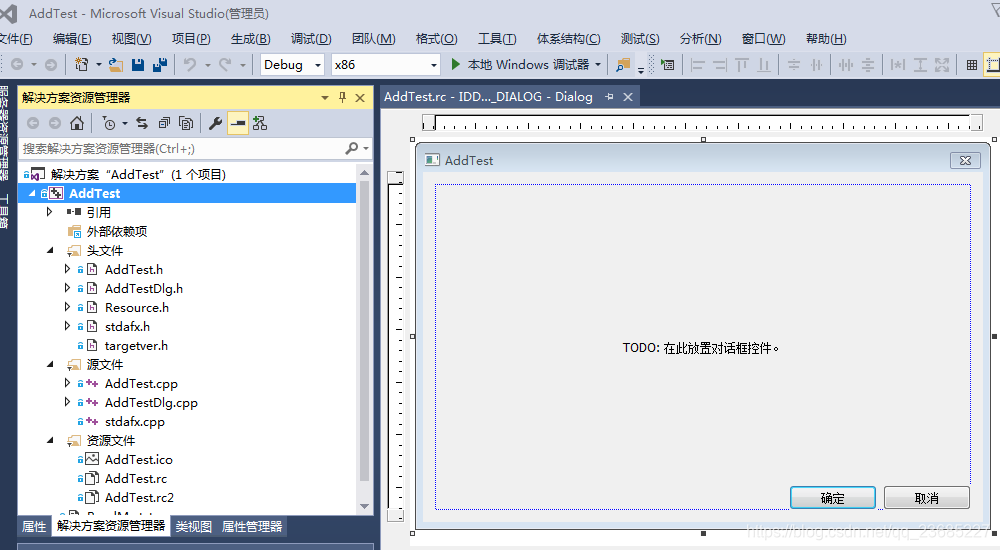Select the TODO static text in the dialog
This screenshot has width=1000, height=550.
click(701, 348)
